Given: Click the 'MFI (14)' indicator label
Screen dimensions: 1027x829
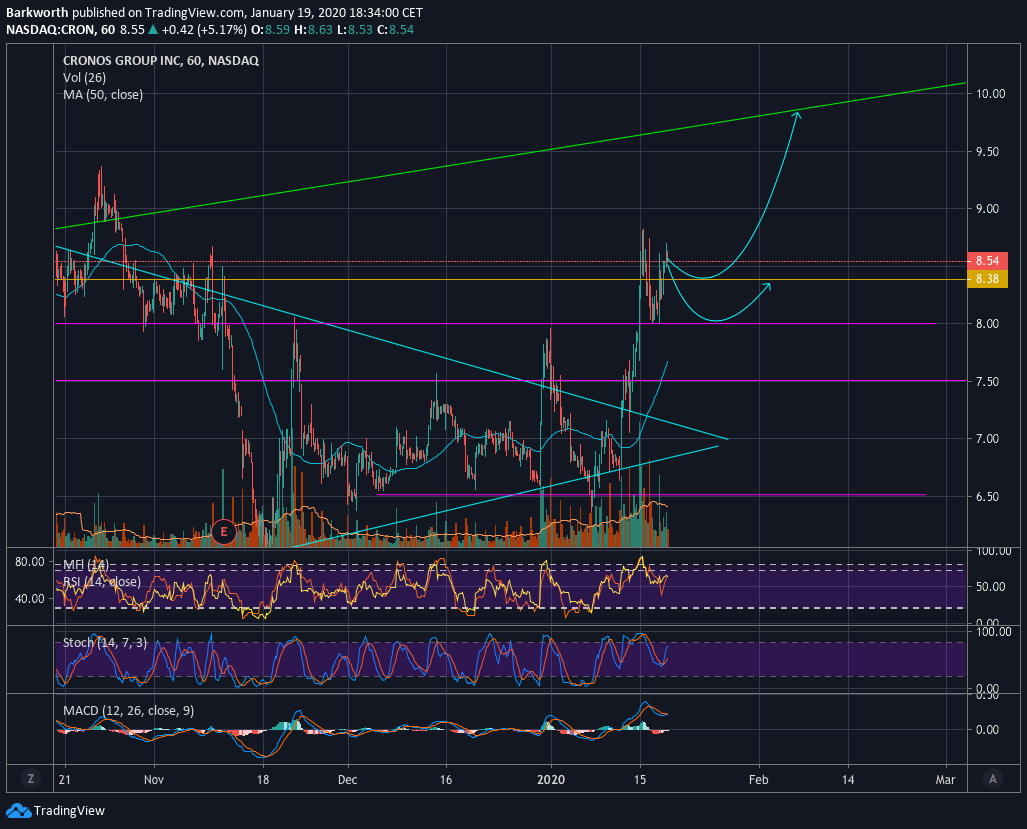Looking at the screenshot, I should (86, 564).
